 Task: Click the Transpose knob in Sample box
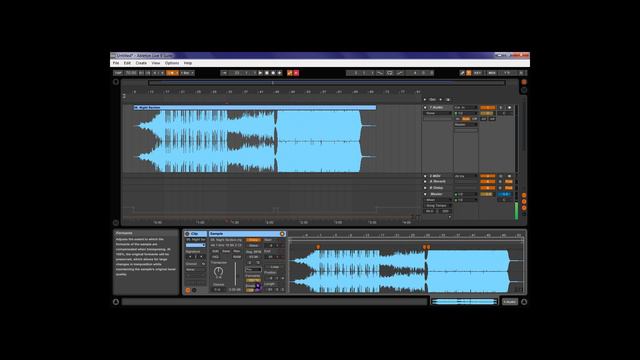point(218,271)
